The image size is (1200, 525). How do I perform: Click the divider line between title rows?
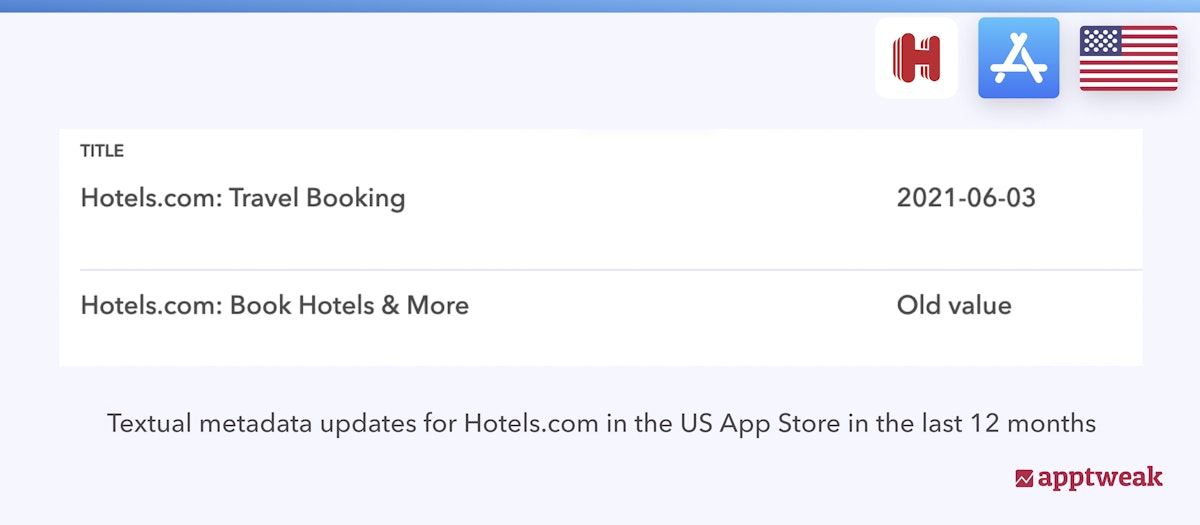point(600,270)
